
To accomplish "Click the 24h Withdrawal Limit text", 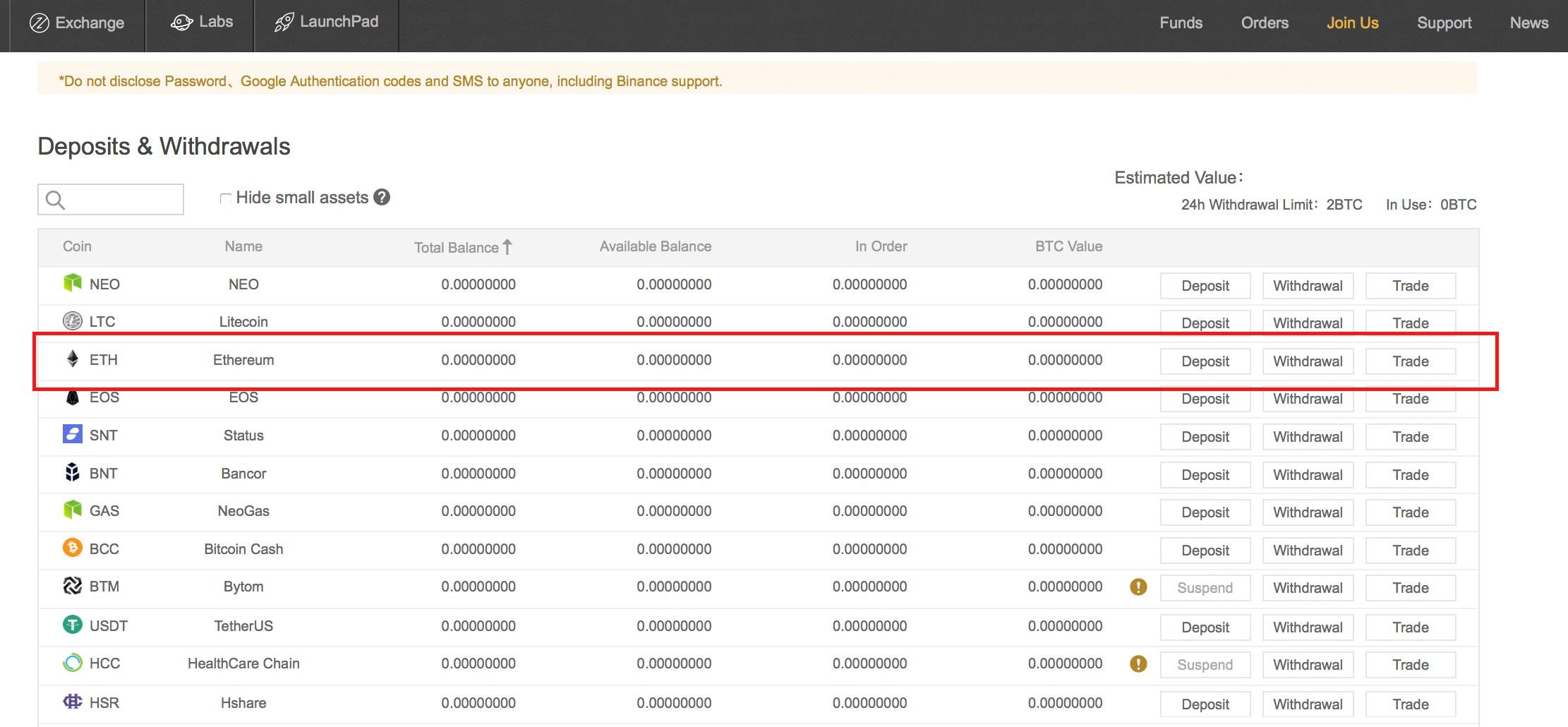I will [1272, 205].
